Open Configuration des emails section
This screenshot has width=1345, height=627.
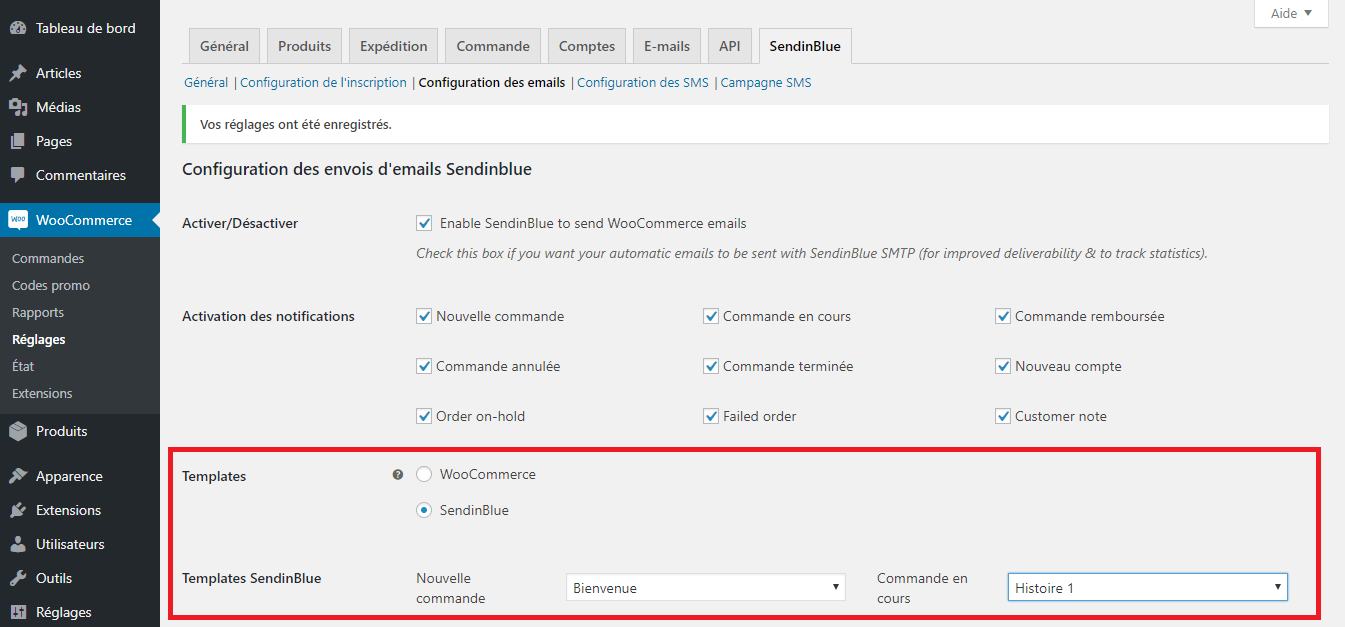pos(492,83)
